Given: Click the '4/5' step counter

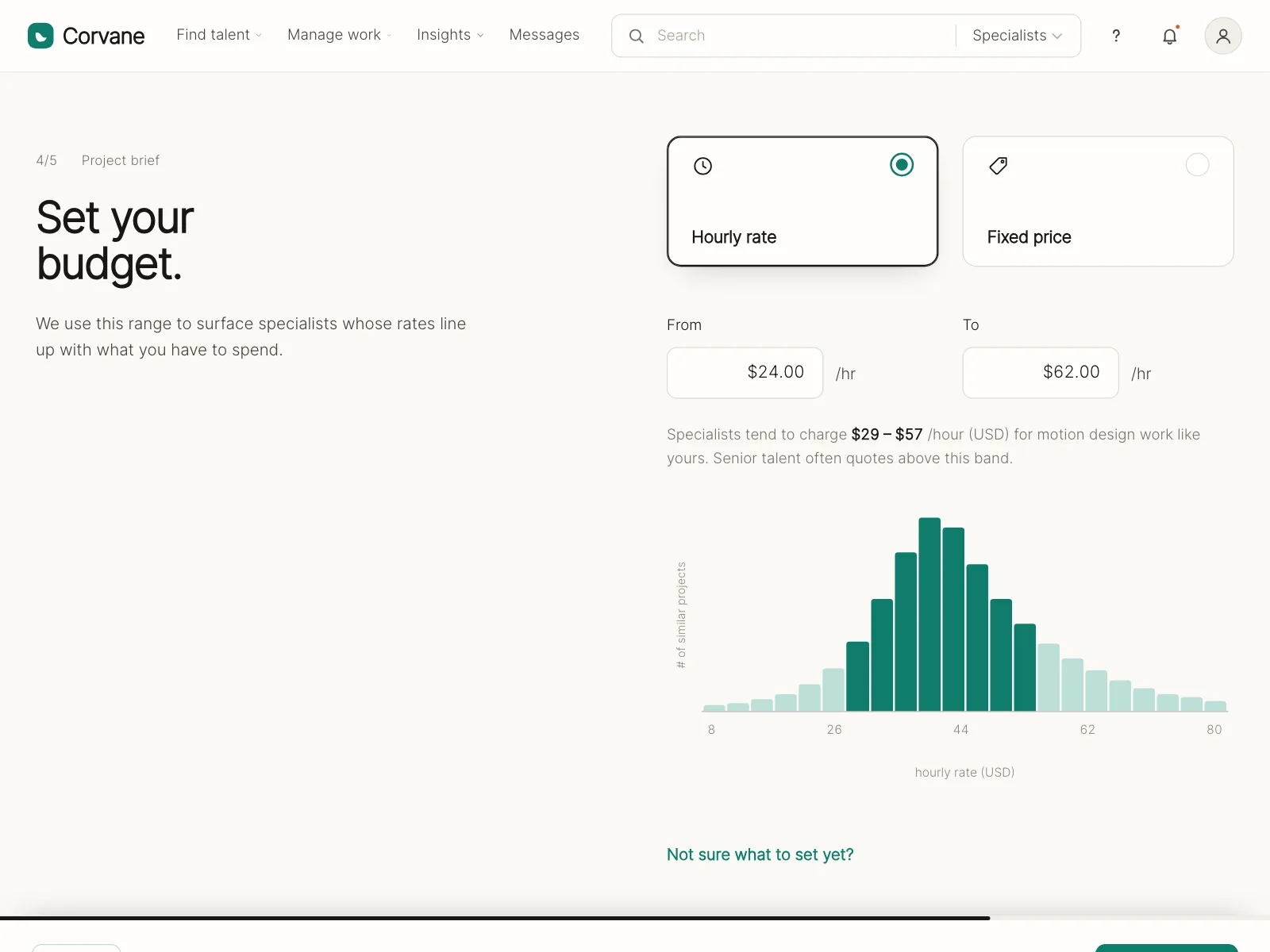Looking at the screenshot, I should tap(47, 160).
